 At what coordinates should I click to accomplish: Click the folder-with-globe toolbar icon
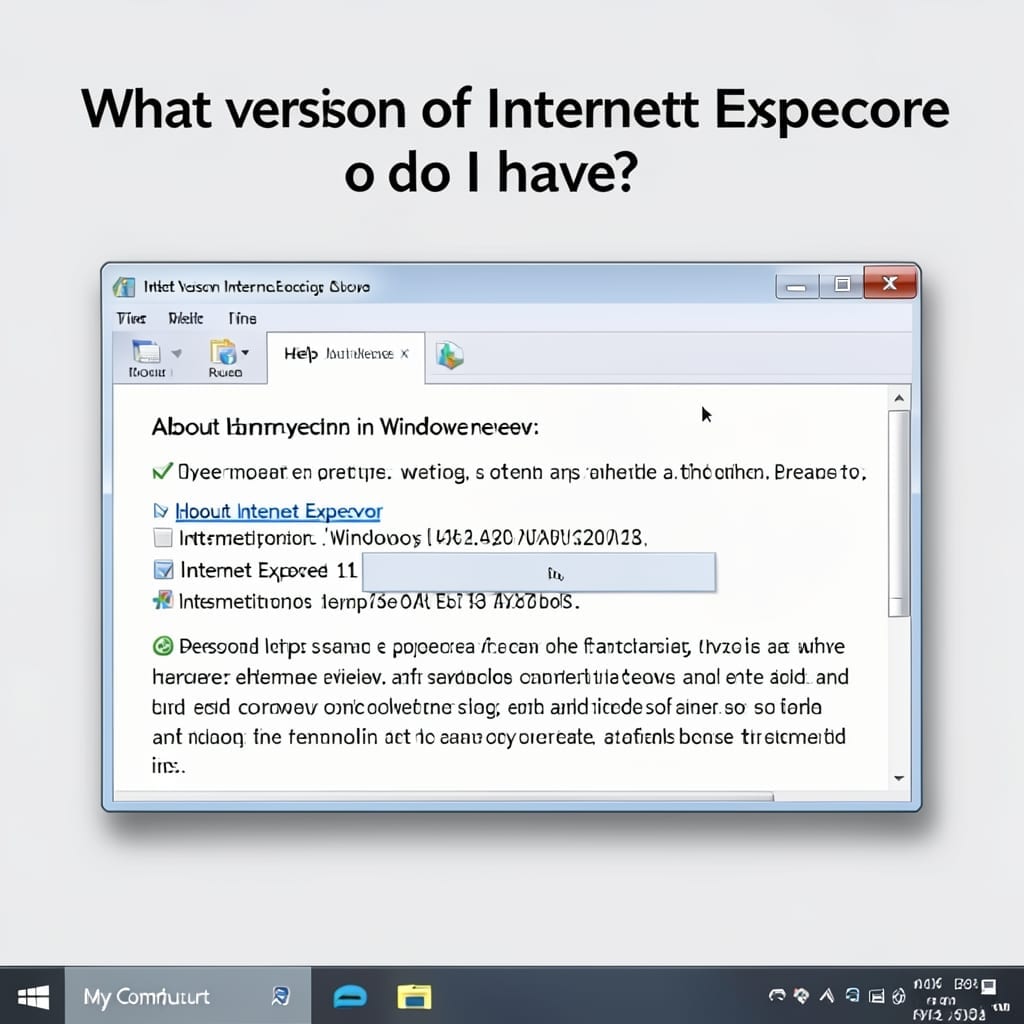(223, 352)
